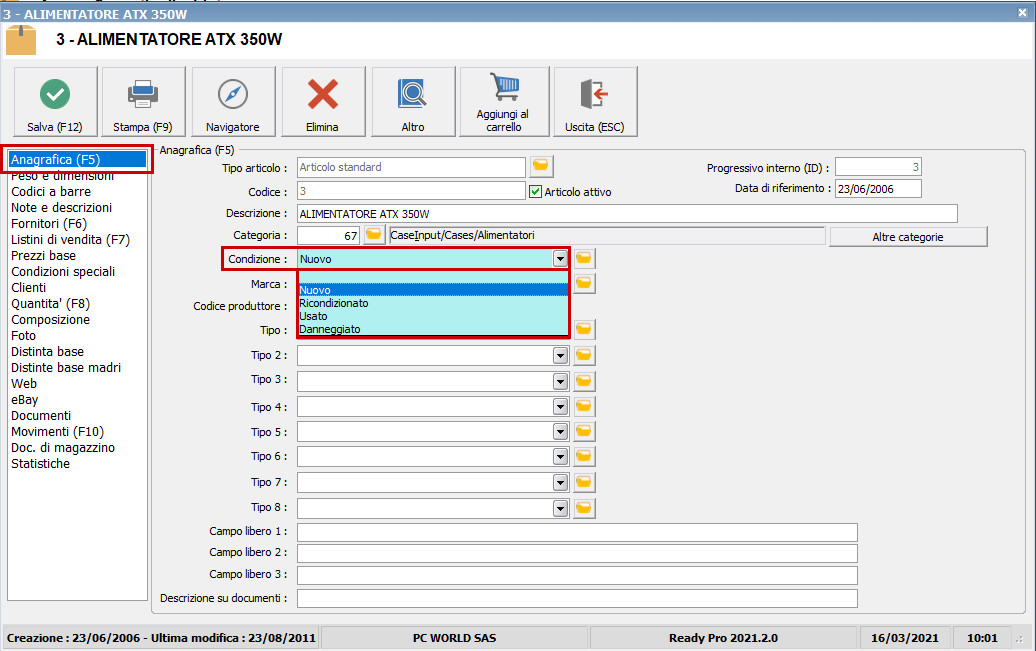Image resolution: width=1036 pixels, height=651 pixels.
Task: Open Listini di vendita (F7) section
Action: tap(70, 240)
